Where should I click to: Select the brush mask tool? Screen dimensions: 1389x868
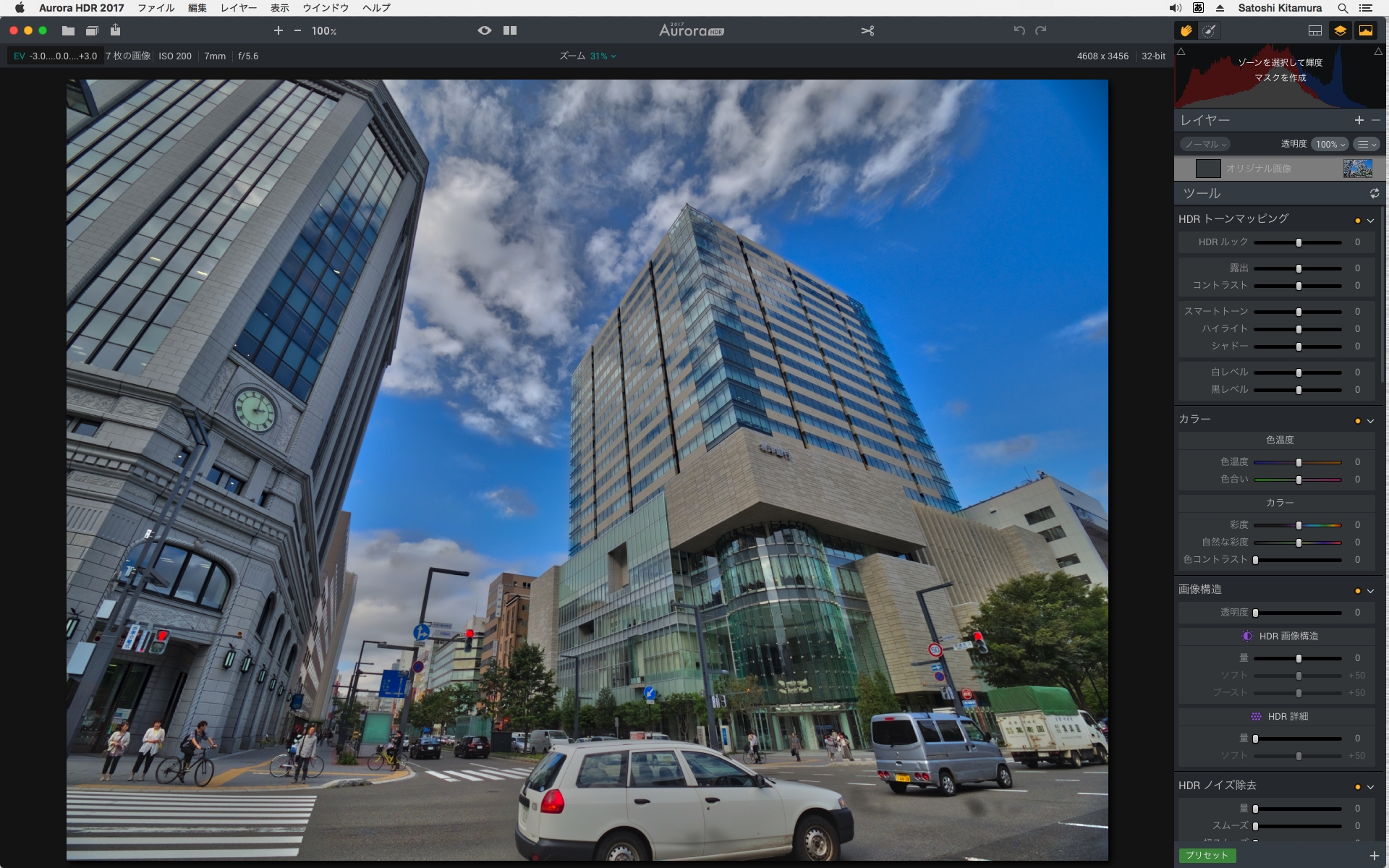pos(1209,30)
